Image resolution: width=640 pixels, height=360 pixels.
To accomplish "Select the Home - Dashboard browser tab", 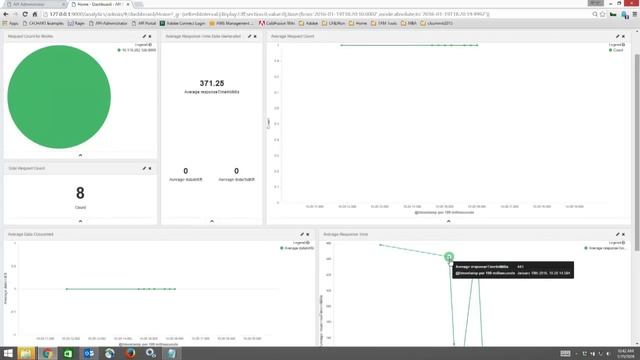I will click(x=98, y=4).
